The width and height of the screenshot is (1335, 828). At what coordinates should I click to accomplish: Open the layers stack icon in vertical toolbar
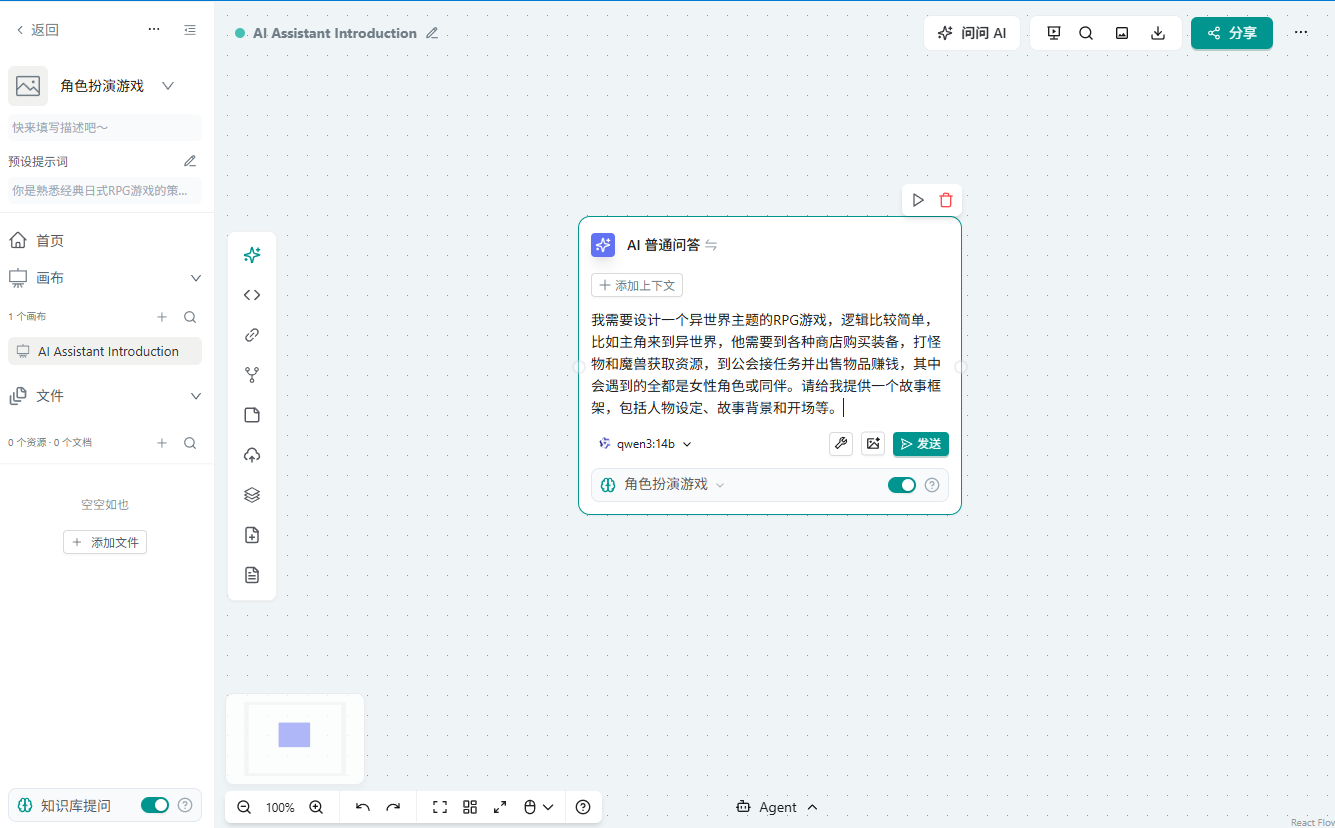pos(252,495)
